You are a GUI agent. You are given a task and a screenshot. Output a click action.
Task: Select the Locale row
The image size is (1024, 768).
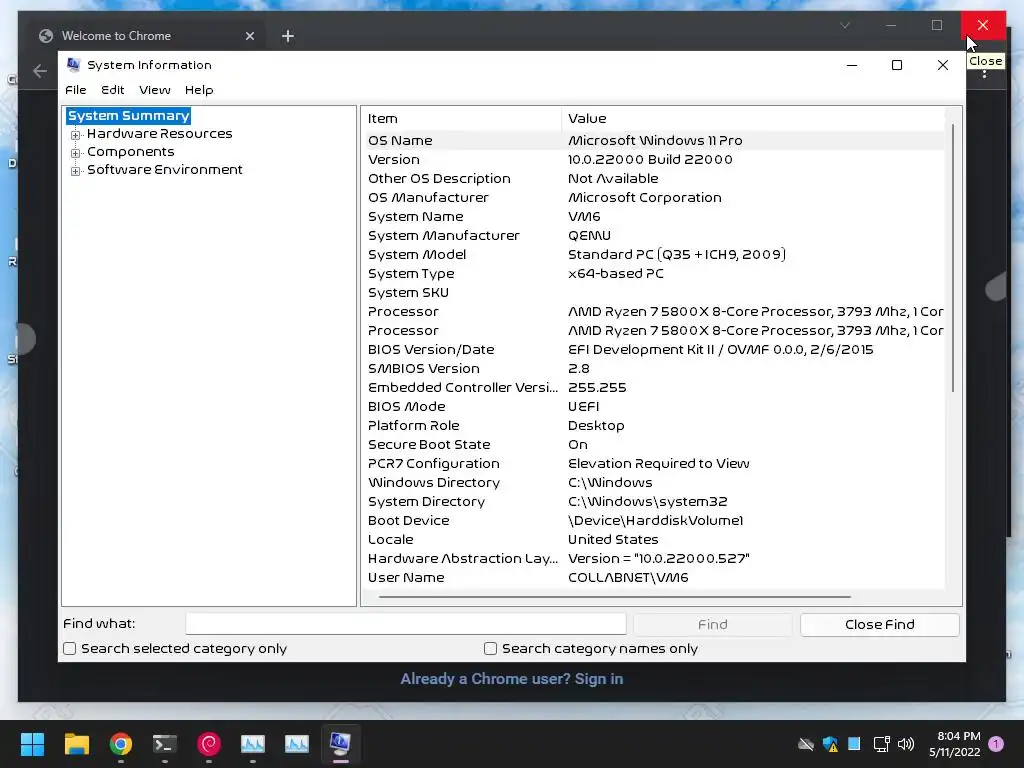coord(653,539)
